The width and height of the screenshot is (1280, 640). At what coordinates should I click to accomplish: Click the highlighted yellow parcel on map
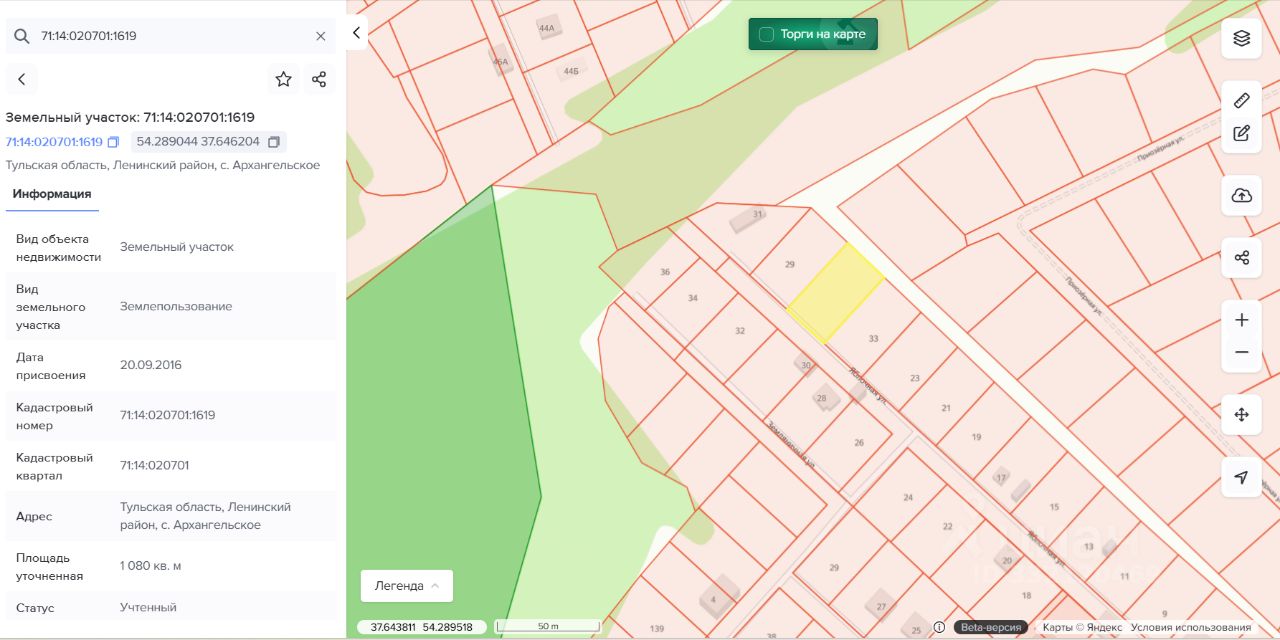tap(836, 293)
